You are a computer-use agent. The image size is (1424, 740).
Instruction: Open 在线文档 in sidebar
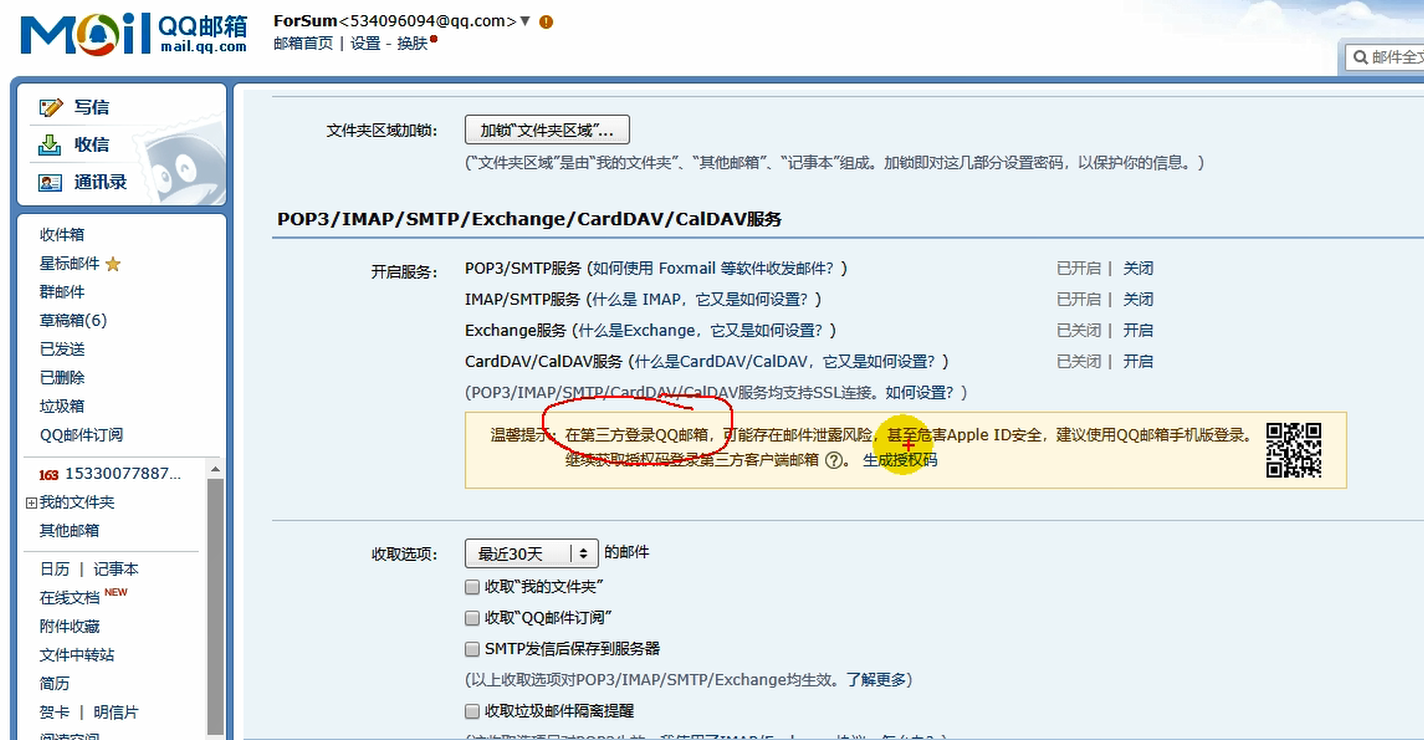70,598
